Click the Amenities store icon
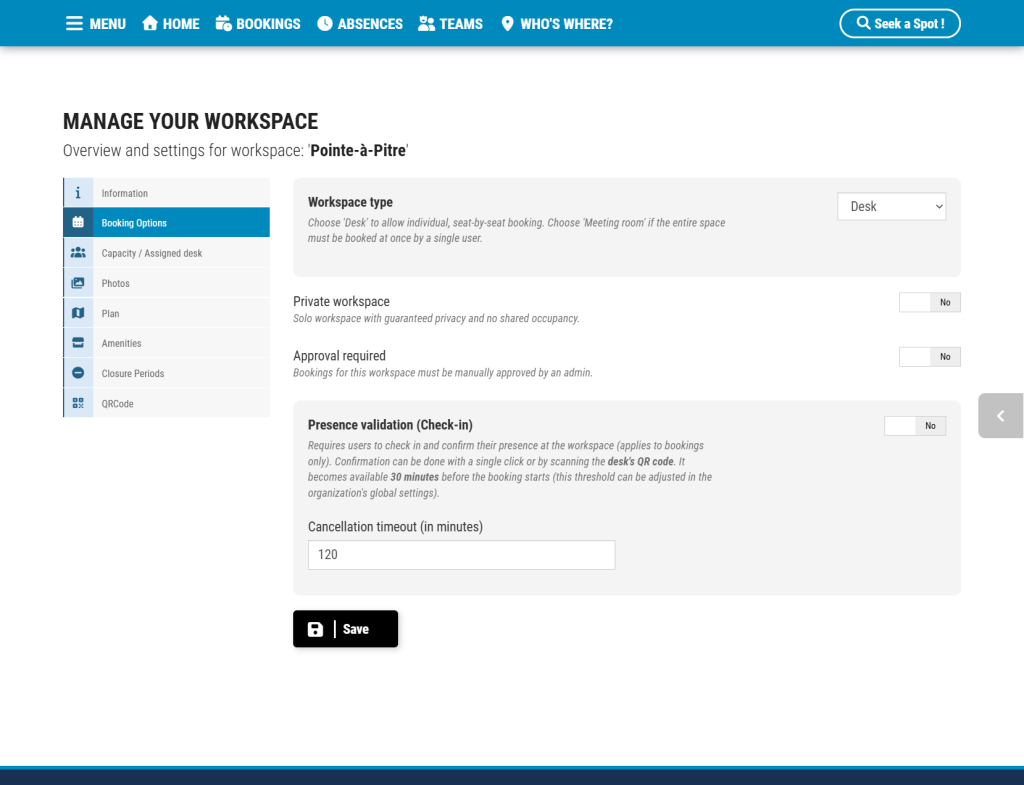The height and width of the screenshot is (785, 1024). (78, 343)
